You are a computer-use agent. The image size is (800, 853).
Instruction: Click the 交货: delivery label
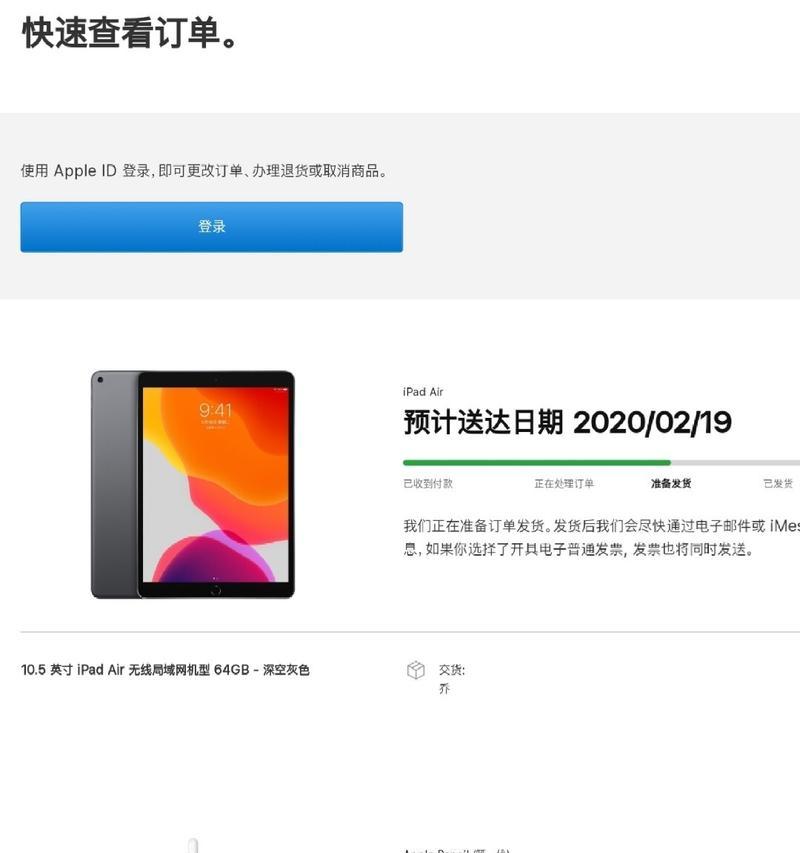(x=452, y=670)
